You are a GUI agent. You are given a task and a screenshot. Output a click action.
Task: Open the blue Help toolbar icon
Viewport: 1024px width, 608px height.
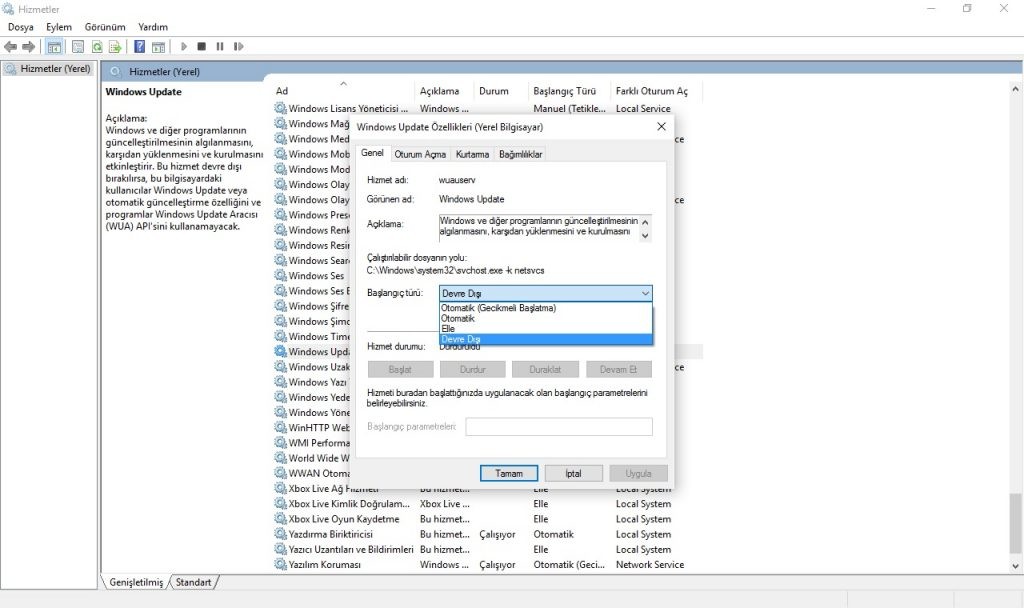[x=139, y=46]
